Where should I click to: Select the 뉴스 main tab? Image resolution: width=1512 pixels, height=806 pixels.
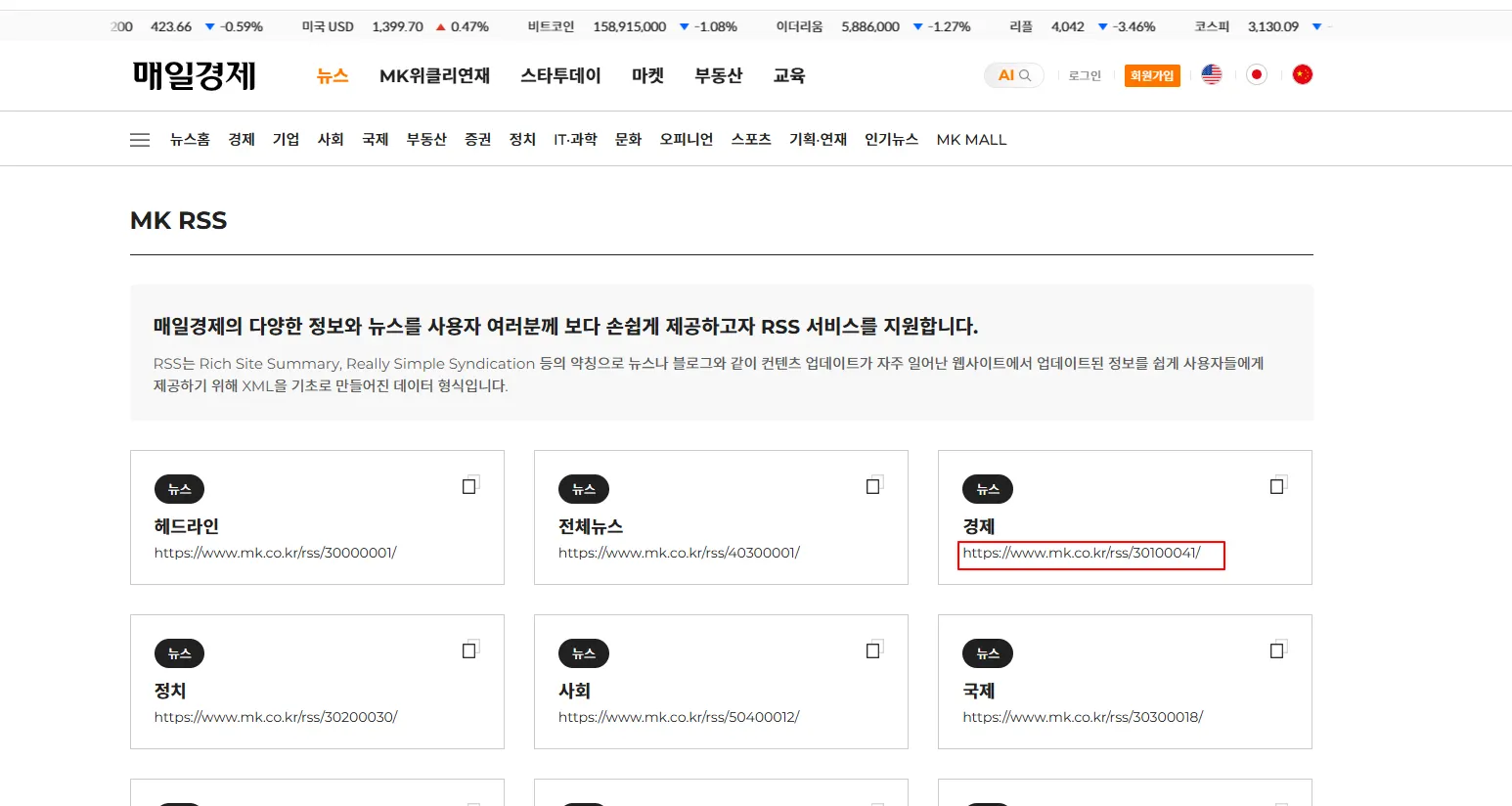[x=333, y=75]
